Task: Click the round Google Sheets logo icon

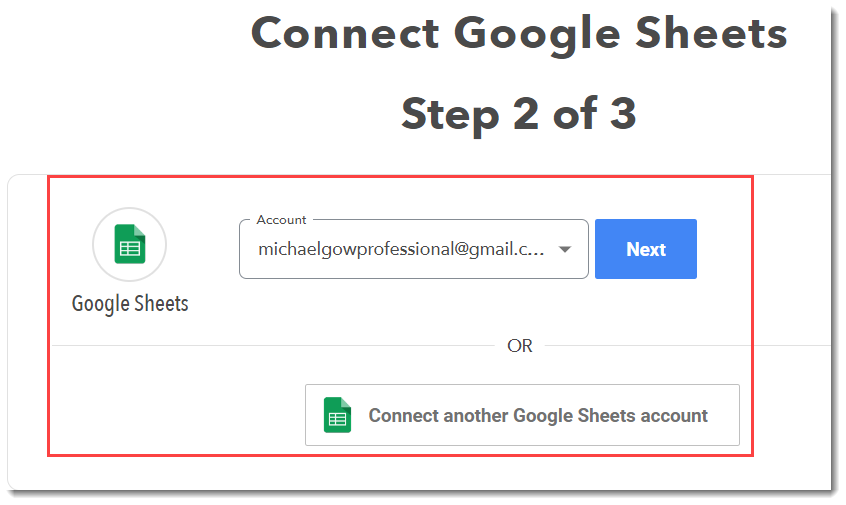Action: [x=130, y=244]
